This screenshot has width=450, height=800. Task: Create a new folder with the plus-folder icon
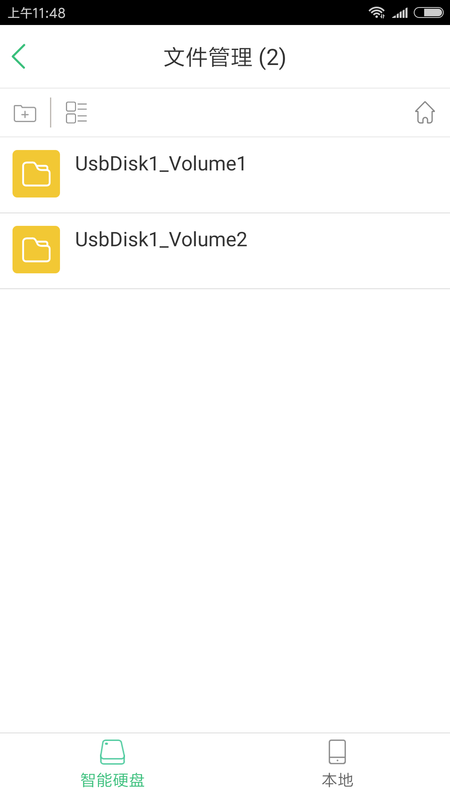coord(25,113)
